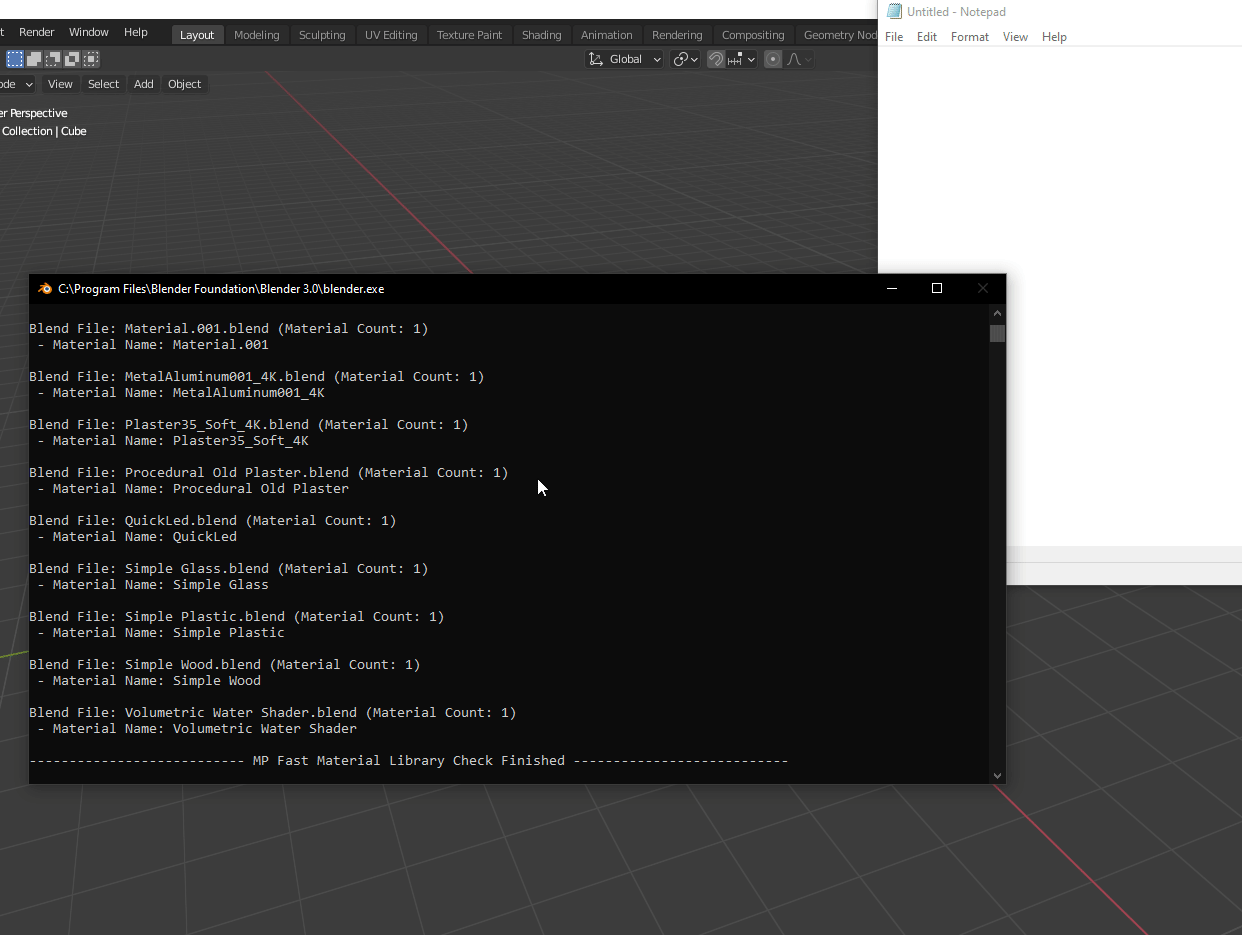1242x935 pixels.
Task: Click the 'Blend File: Material.001.blend' console line
Action: (x=229, y=329)
